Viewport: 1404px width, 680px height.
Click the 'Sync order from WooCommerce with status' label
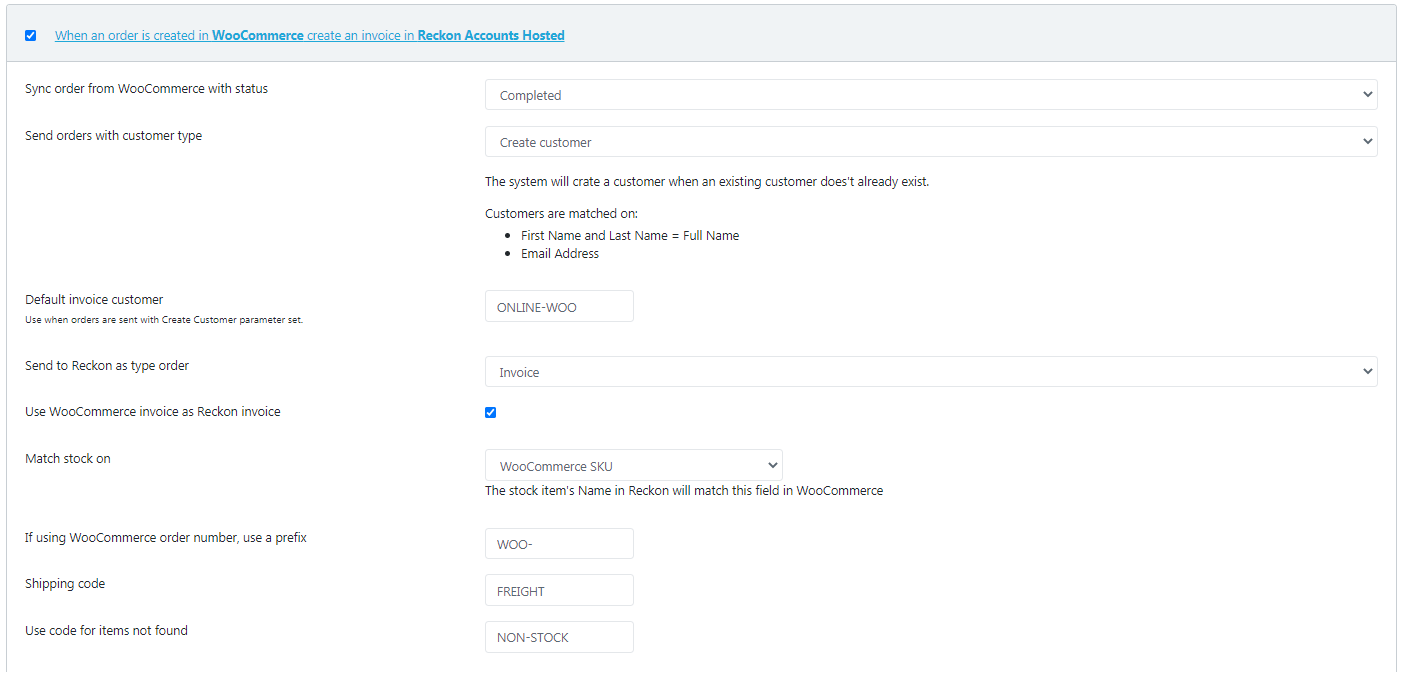[x=146, y=89]
